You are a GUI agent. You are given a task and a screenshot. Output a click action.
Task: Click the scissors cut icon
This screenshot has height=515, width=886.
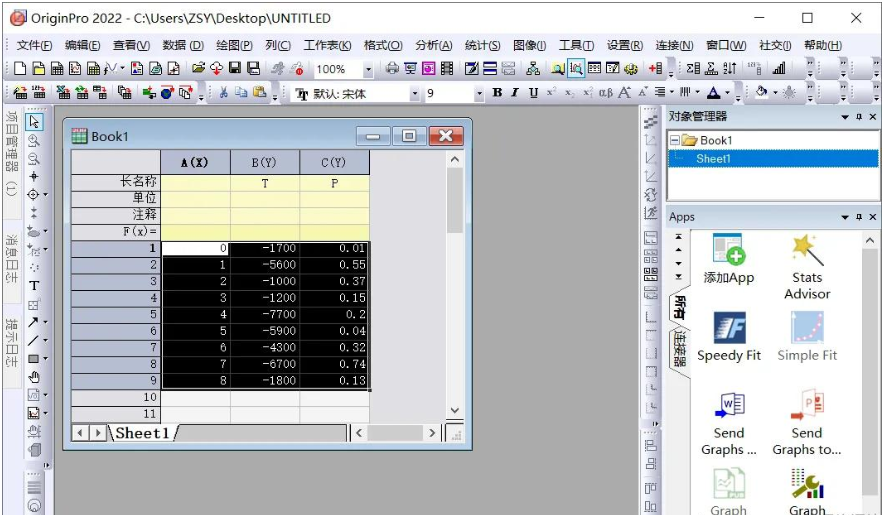point(223,92)
